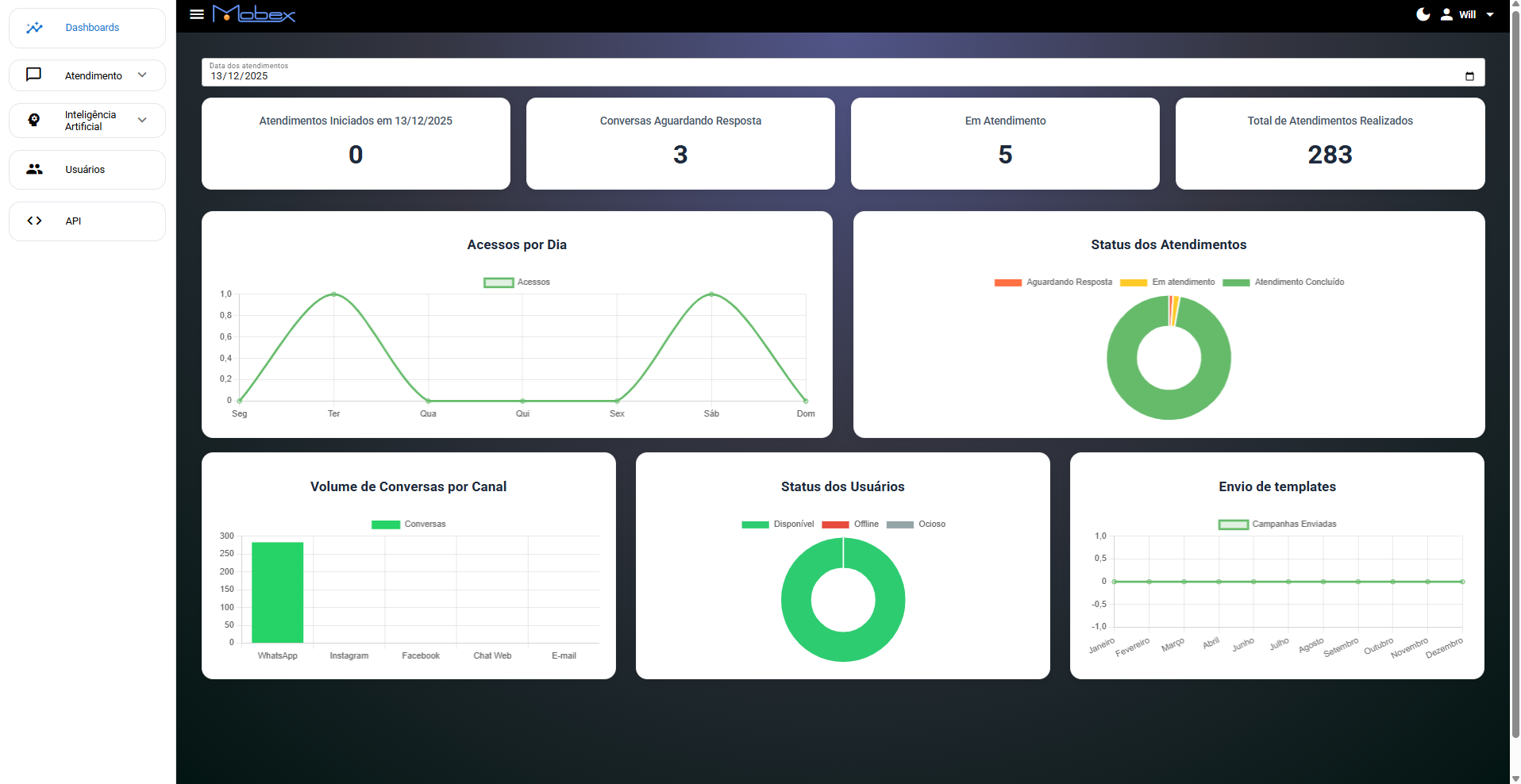Screen dimensions: 1521x784
Task: Open the Usuários menu item
Action: (85, 170)
